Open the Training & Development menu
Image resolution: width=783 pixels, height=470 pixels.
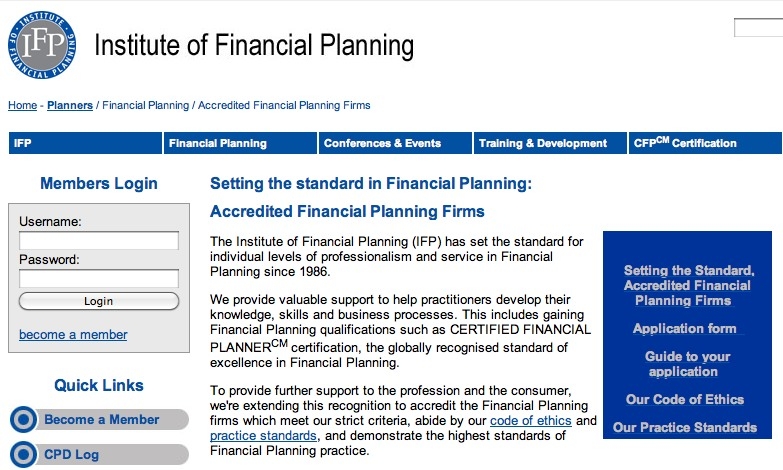pyautogui.click(x=550, y=143)
